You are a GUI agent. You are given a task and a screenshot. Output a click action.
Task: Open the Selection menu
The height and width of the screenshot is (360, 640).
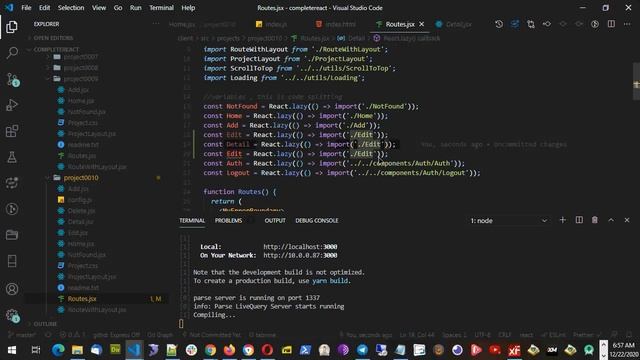point(71,8)
